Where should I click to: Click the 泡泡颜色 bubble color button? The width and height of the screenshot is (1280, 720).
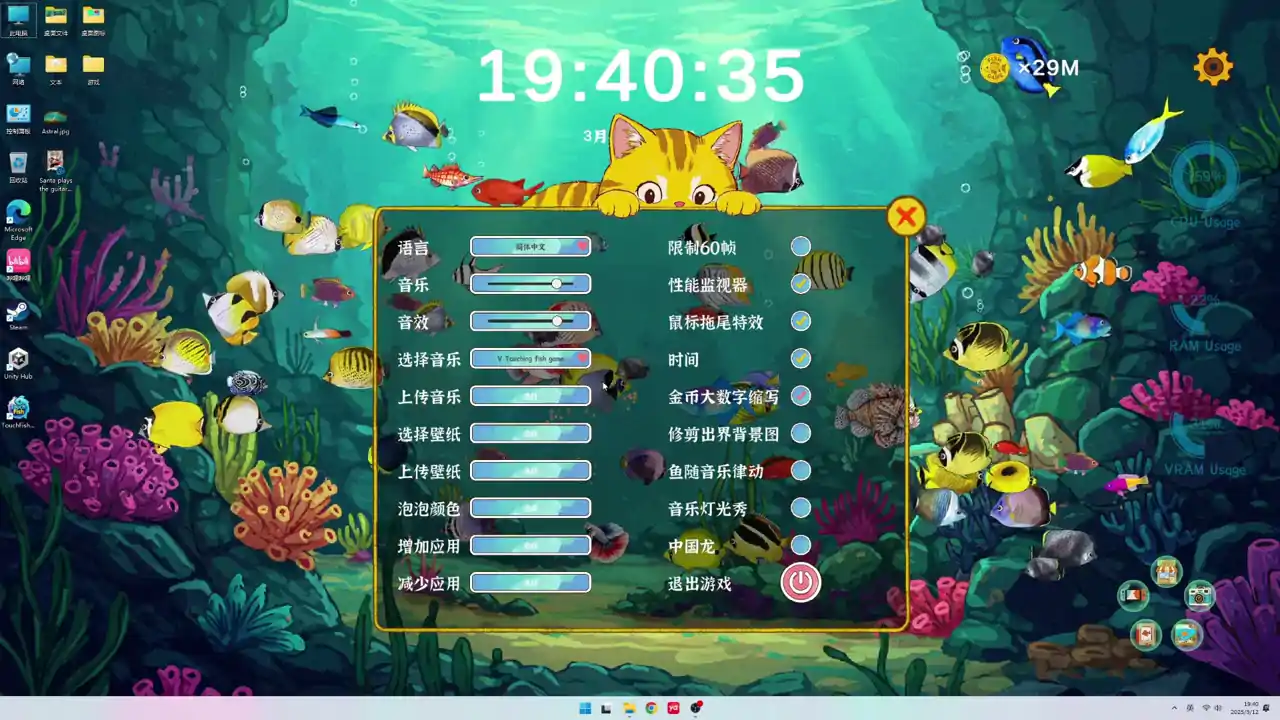pyautogui.click(x=531, y=508)
